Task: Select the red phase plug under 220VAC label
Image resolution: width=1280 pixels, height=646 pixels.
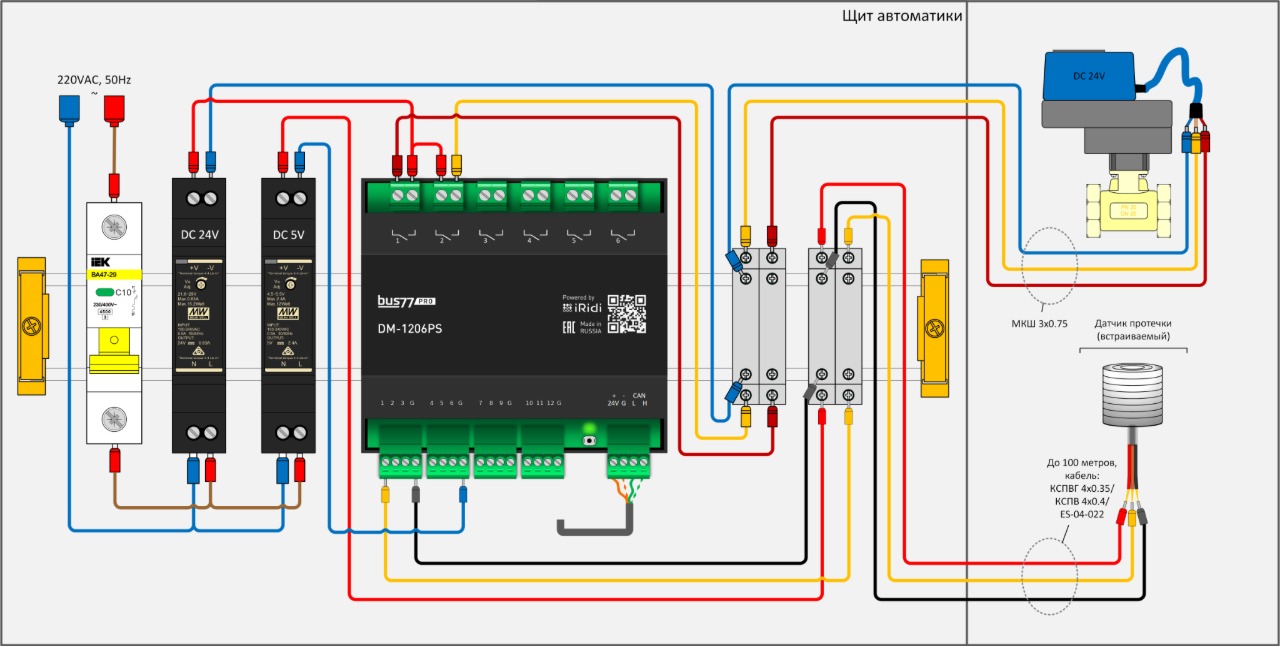Action: click(x=114, y=108)
